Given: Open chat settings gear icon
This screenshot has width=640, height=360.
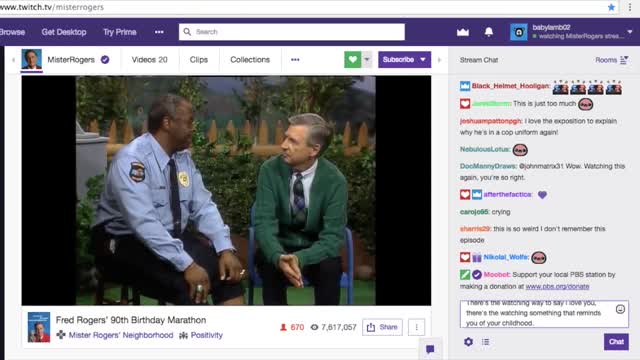Looking at the screenshot, I should [x=468, y=342].
